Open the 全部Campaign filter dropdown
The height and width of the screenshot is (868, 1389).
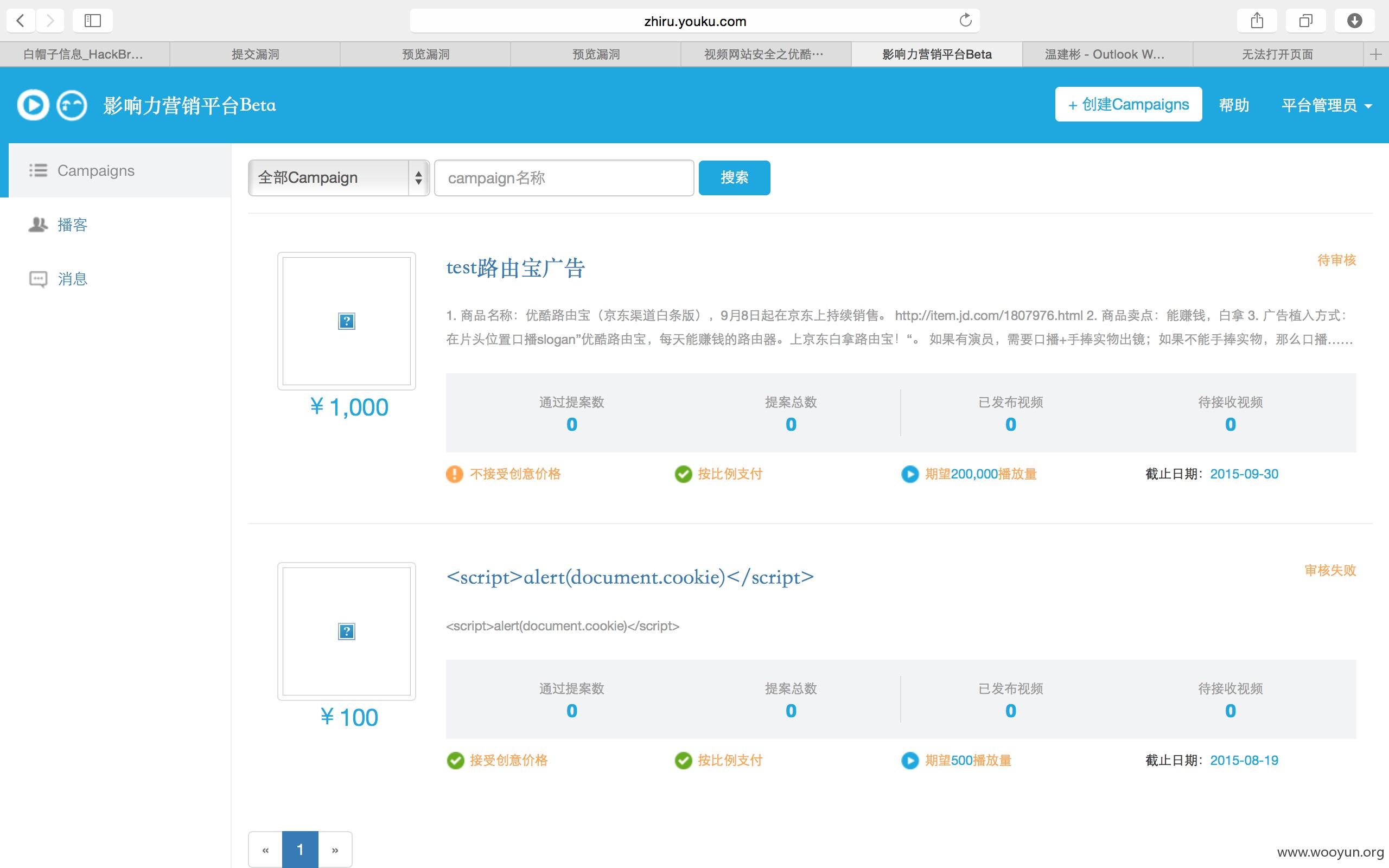(x=339, y=178)
